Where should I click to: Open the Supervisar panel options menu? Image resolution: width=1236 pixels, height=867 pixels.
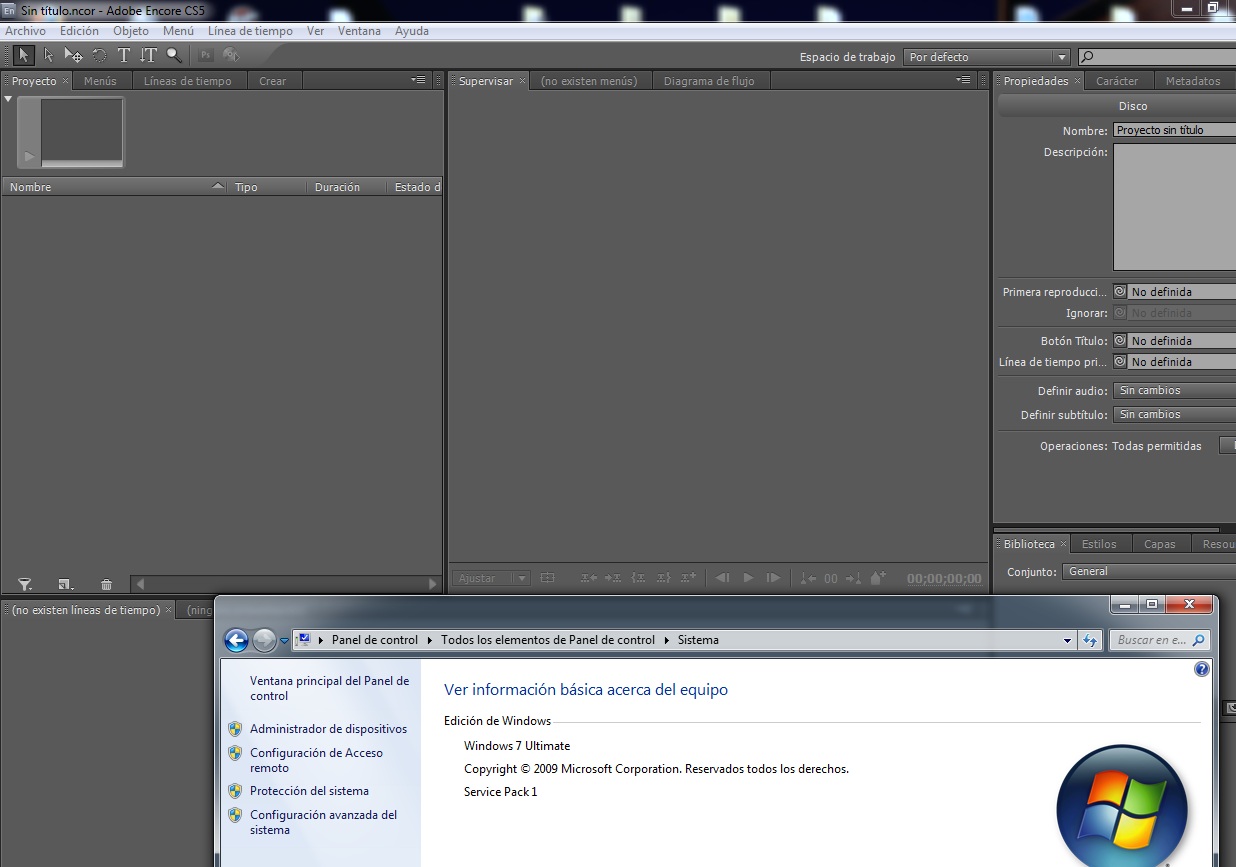coord(963,80)
